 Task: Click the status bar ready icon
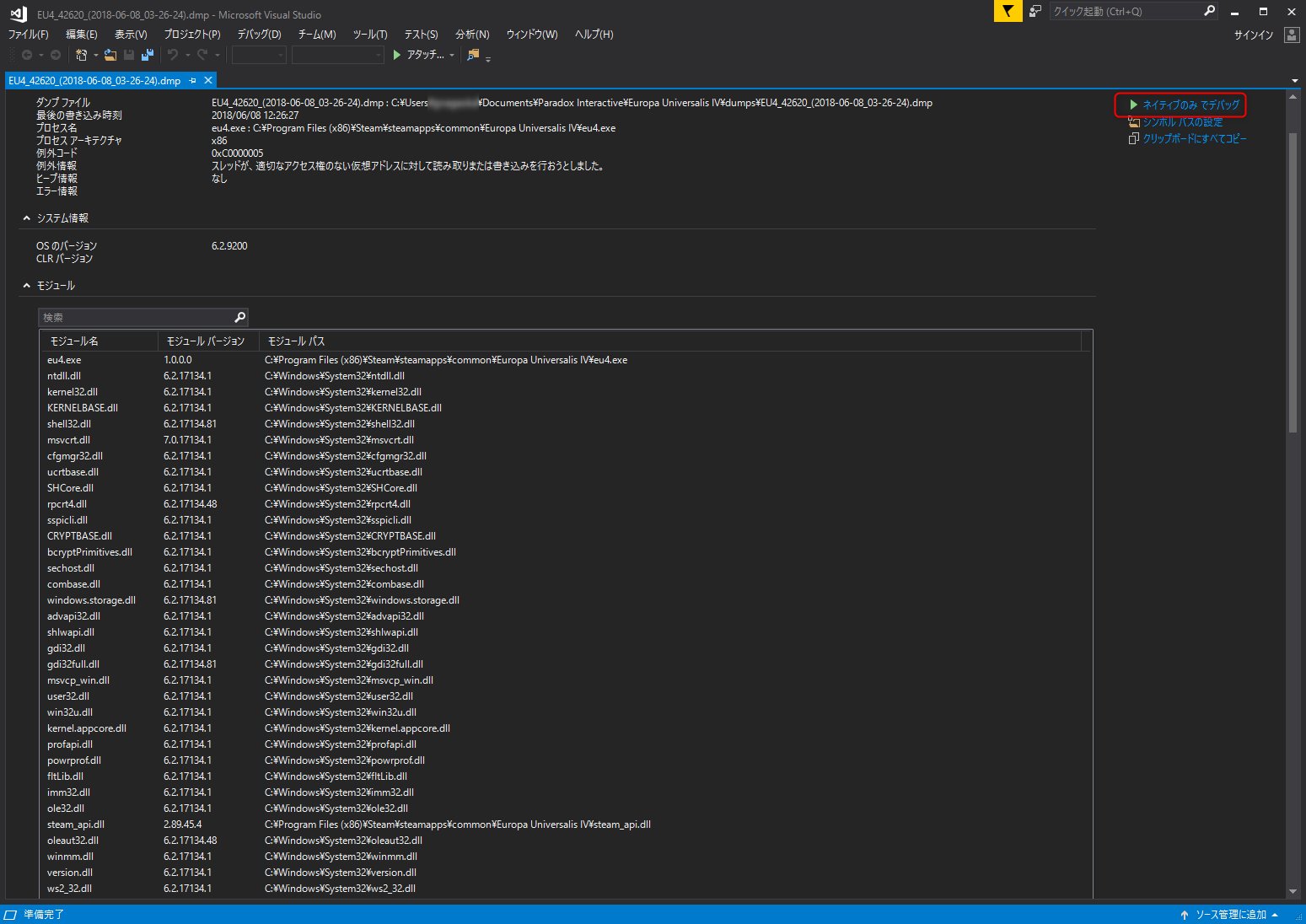(10, 915)
